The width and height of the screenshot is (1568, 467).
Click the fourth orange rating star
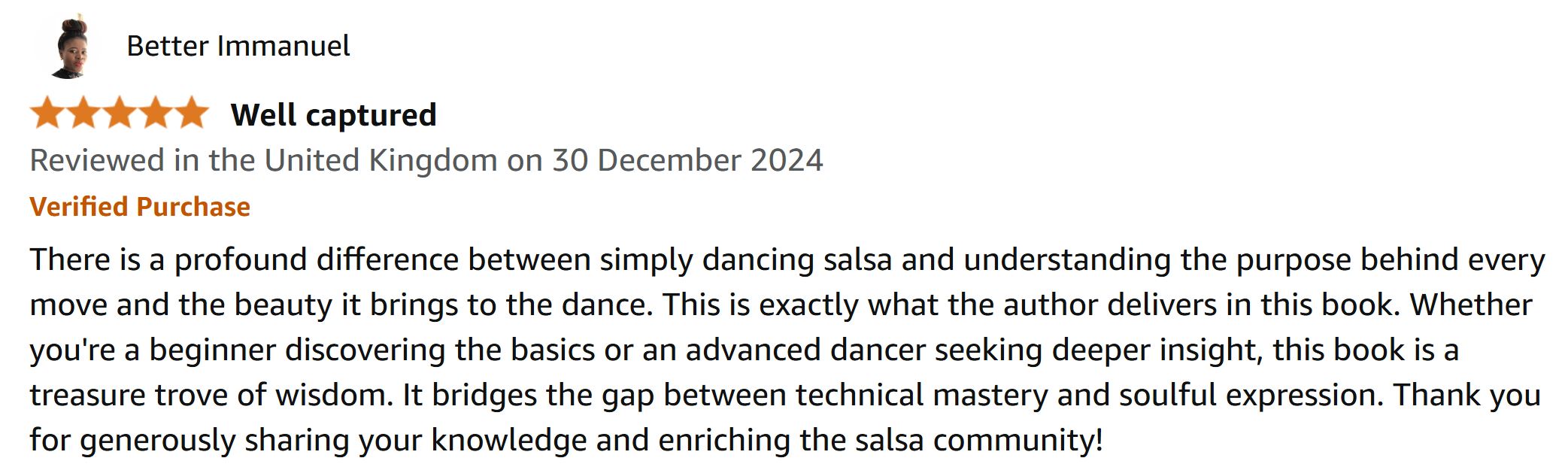pyautogui.click(x=156, y=113)
